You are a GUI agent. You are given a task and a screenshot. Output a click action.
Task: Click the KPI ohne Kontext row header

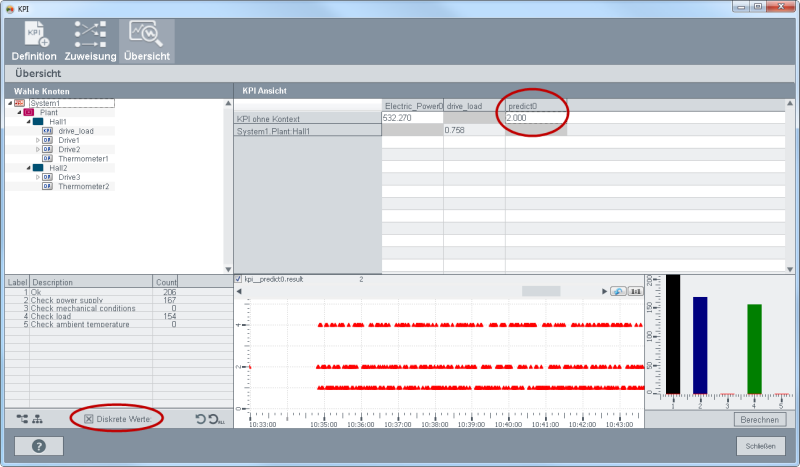click(x=308, y=118)
